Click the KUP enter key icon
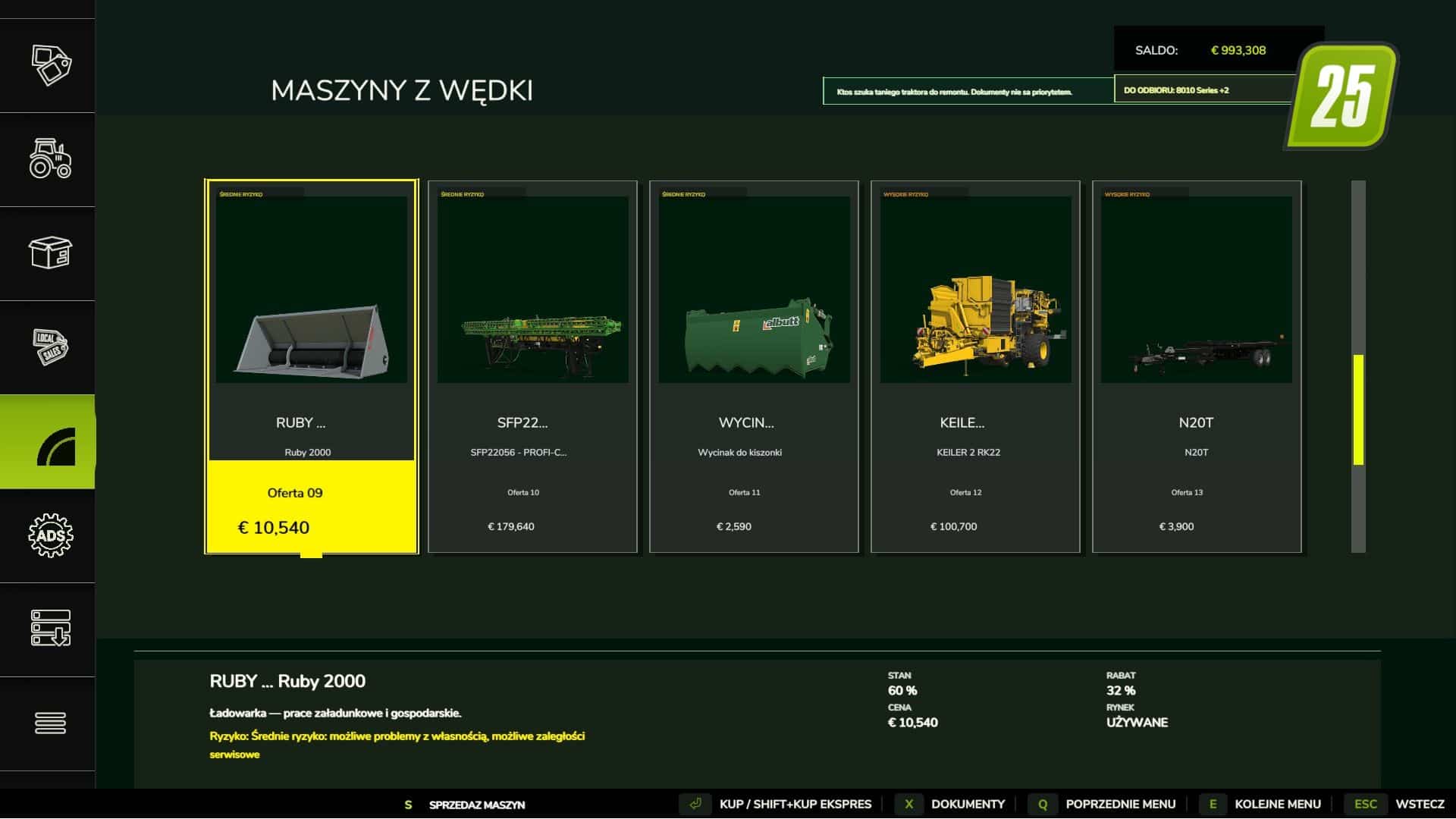Screen dimensions: 1456x819 point(695,804)
